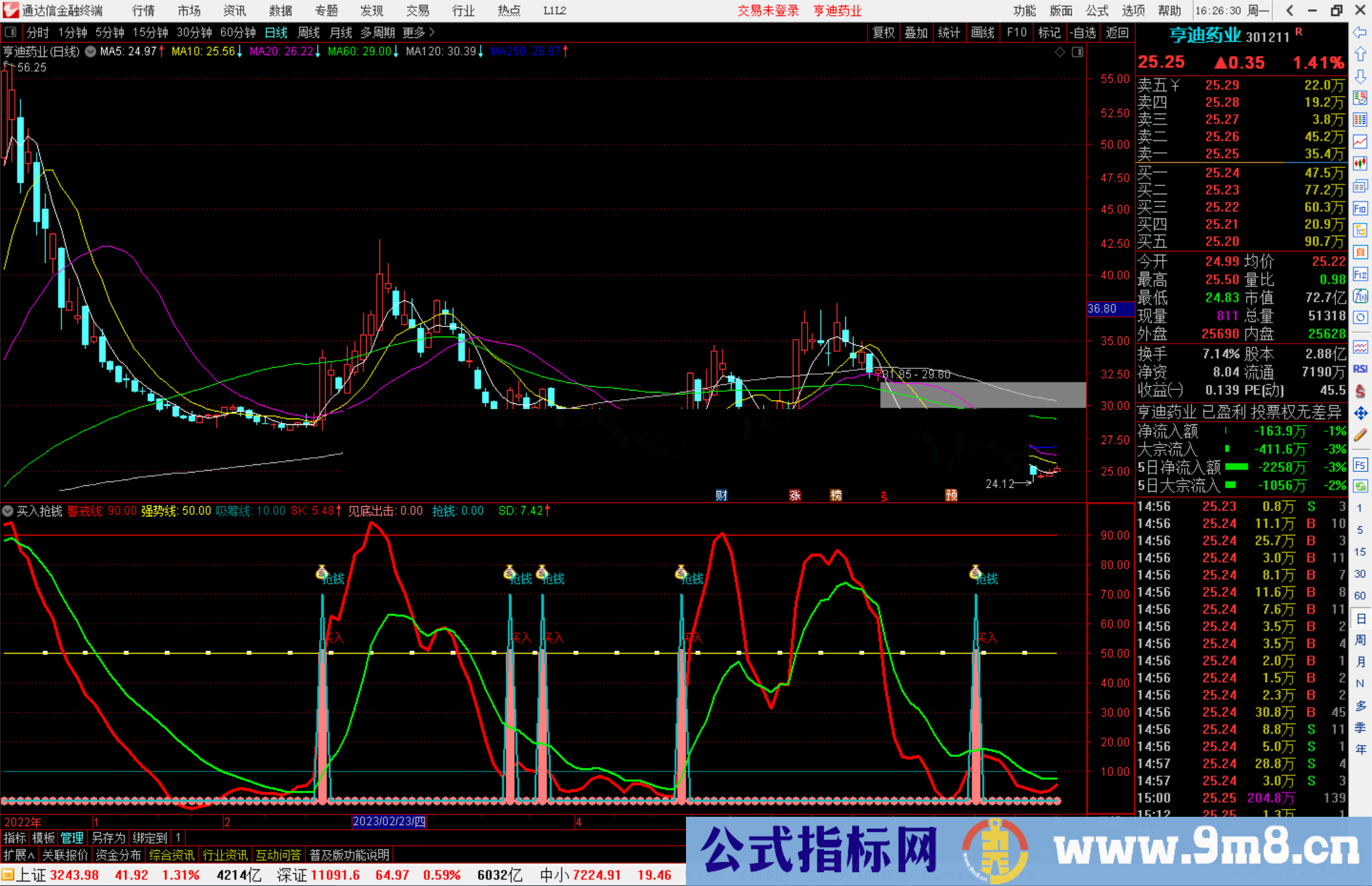Open the F10 company info sidebar icon
The height and width of the screenshot is (886, 1372).
tap(1360, 208)
